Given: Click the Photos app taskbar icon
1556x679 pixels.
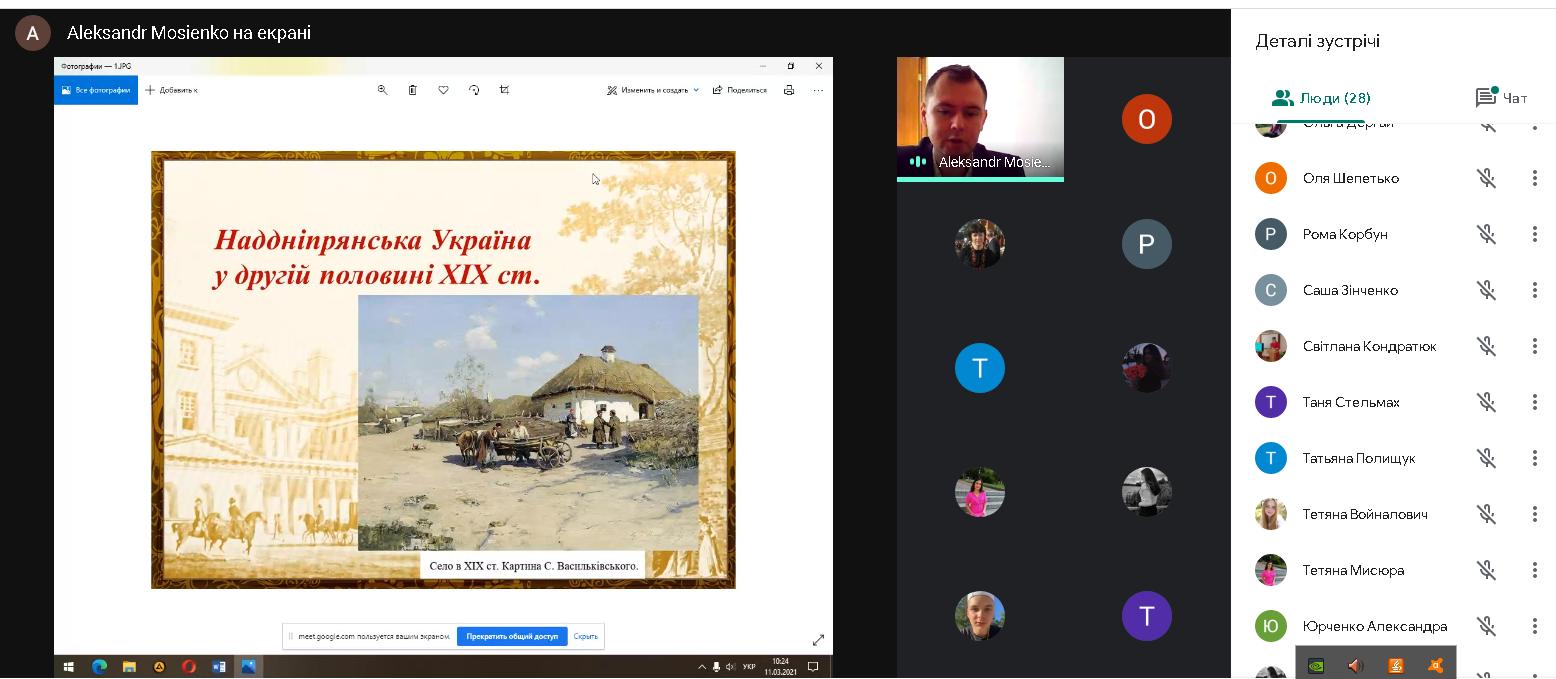Looking at the screenshot, I should 249,666.
